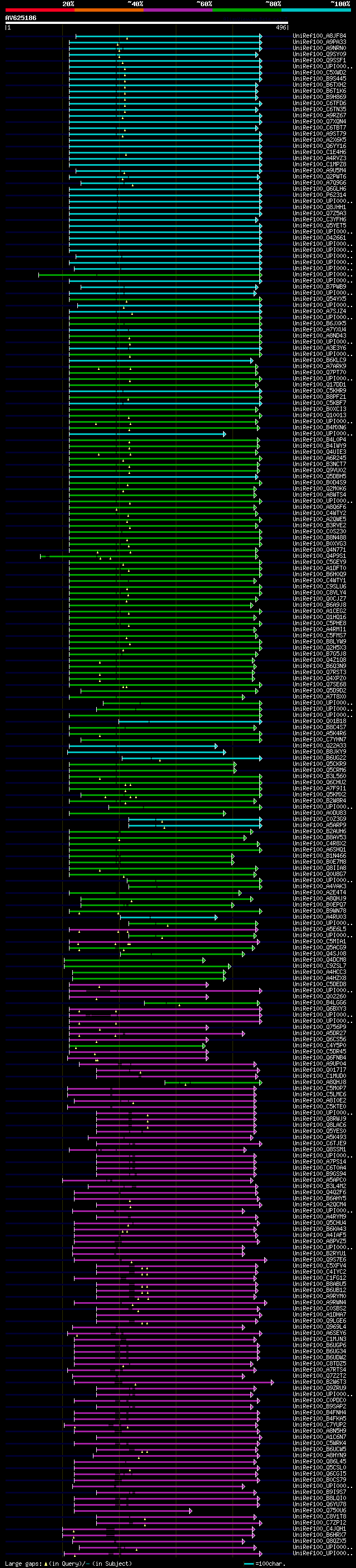Open hit UniRef100_O42661
The image size is (356, 1568).
pos(319,238)
